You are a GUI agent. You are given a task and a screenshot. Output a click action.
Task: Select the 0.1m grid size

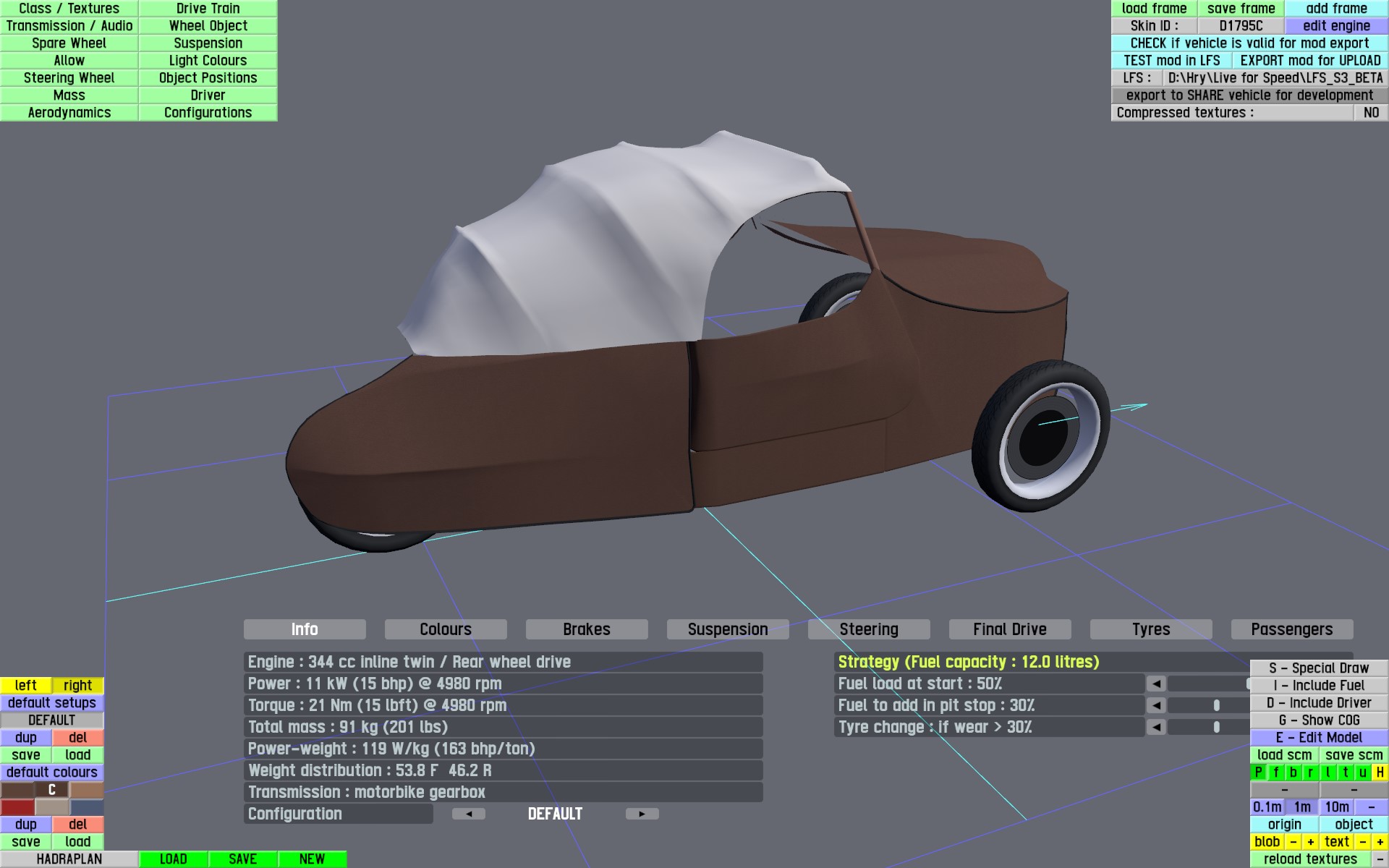(x=1267, y=807)
